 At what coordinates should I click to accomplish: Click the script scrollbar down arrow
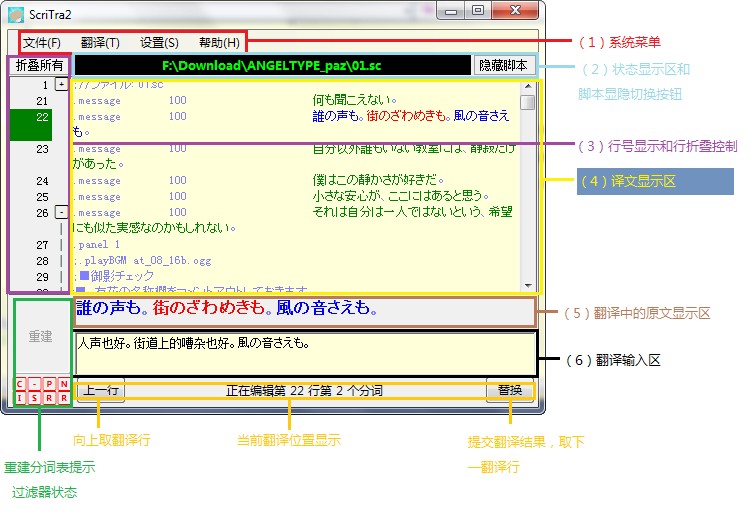coord(528,285)
